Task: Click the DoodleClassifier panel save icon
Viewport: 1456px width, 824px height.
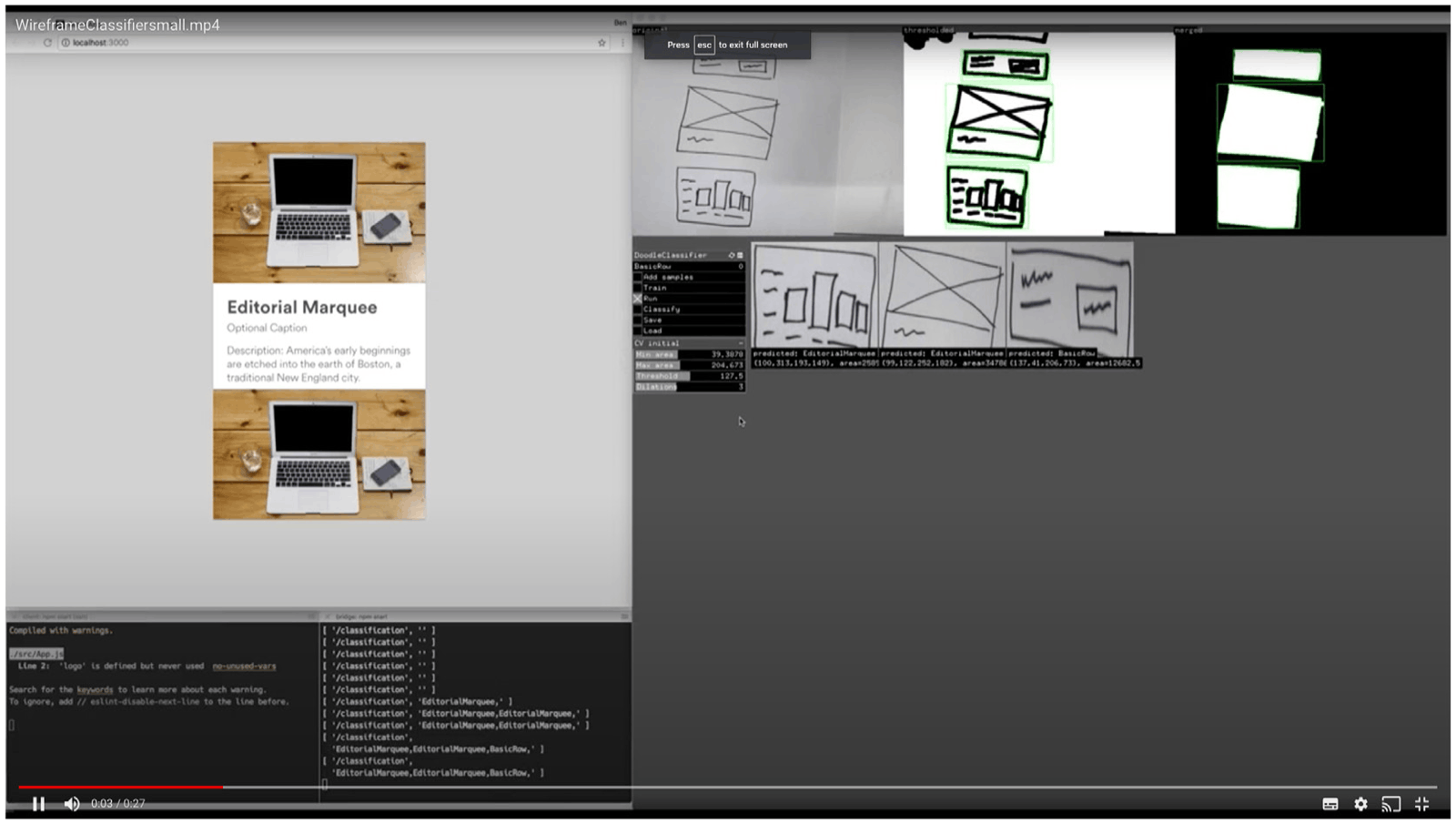Action: point(740,255)
